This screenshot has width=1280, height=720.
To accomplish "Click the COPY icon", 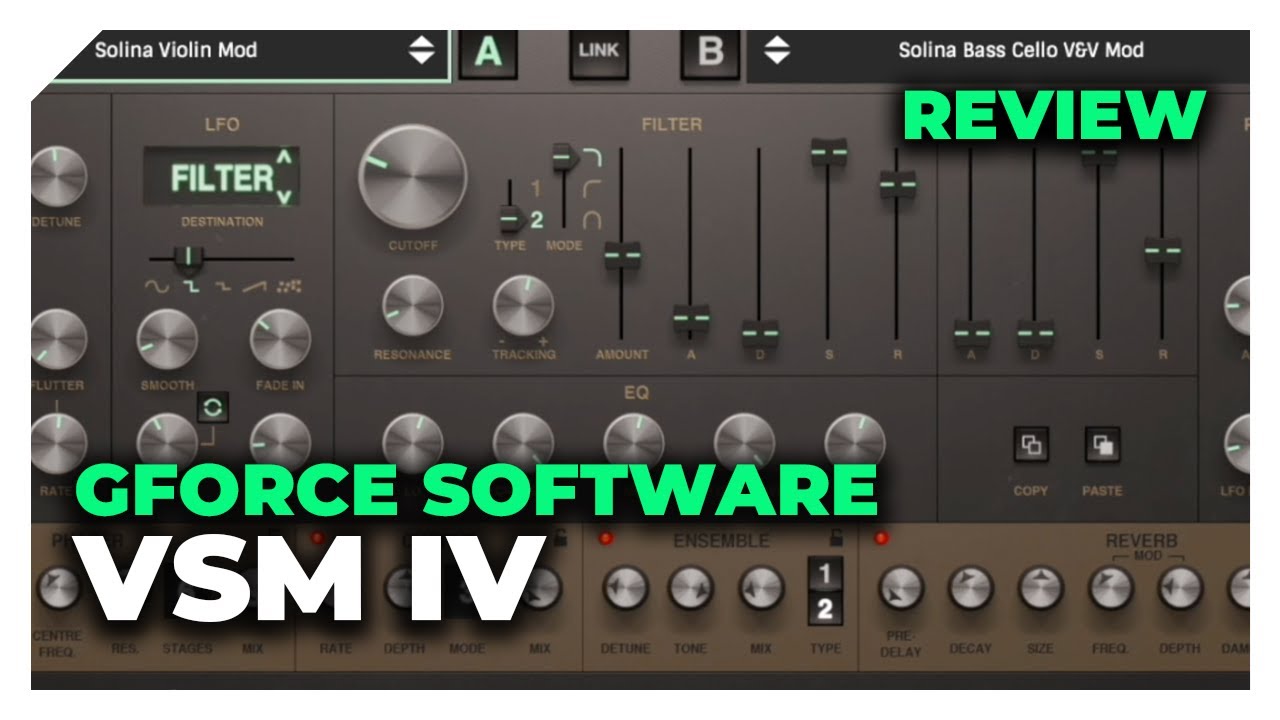I will click(1031, 445).
